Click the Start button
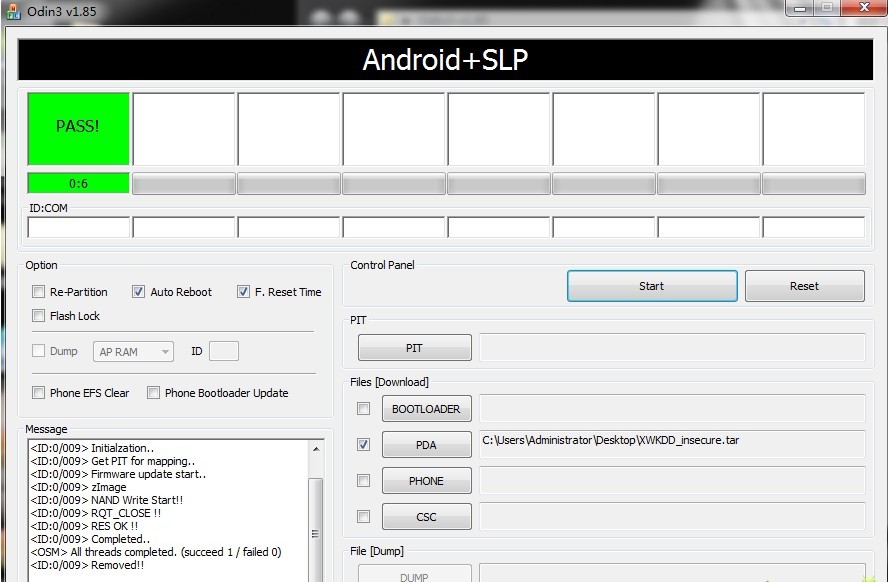888x582 pixels. pos(652,286)
